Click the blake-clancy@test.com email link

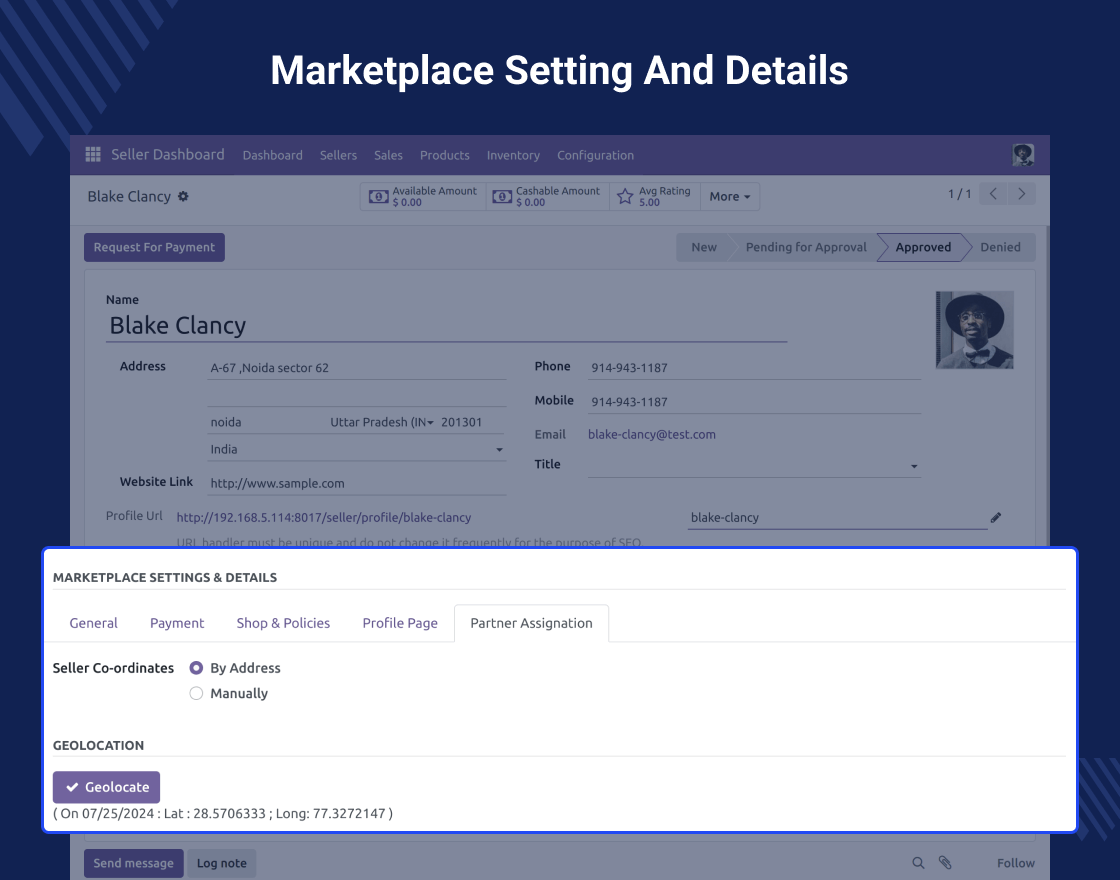pos(651,434)
